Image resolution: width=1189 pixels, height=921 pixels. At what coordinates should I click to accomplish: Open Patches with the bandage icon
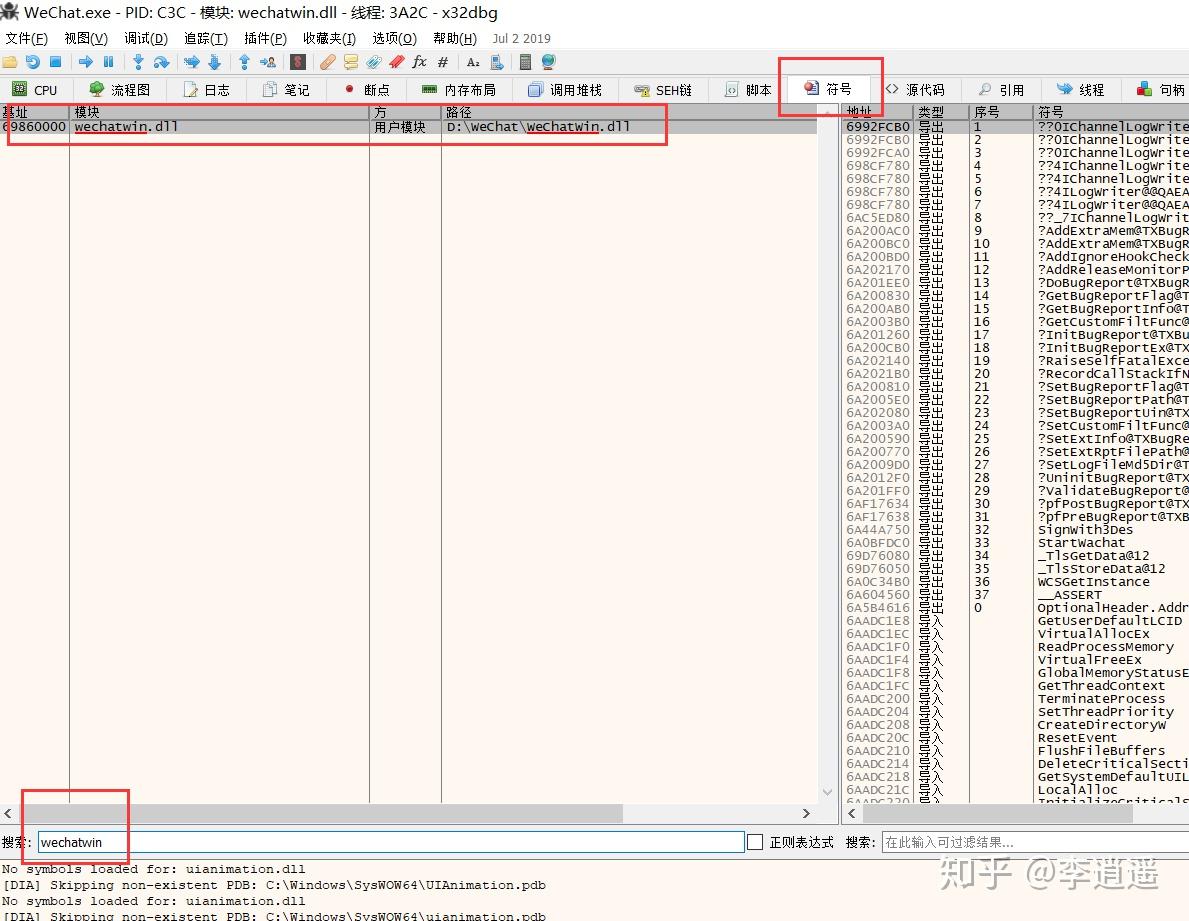tap(328, 62)
